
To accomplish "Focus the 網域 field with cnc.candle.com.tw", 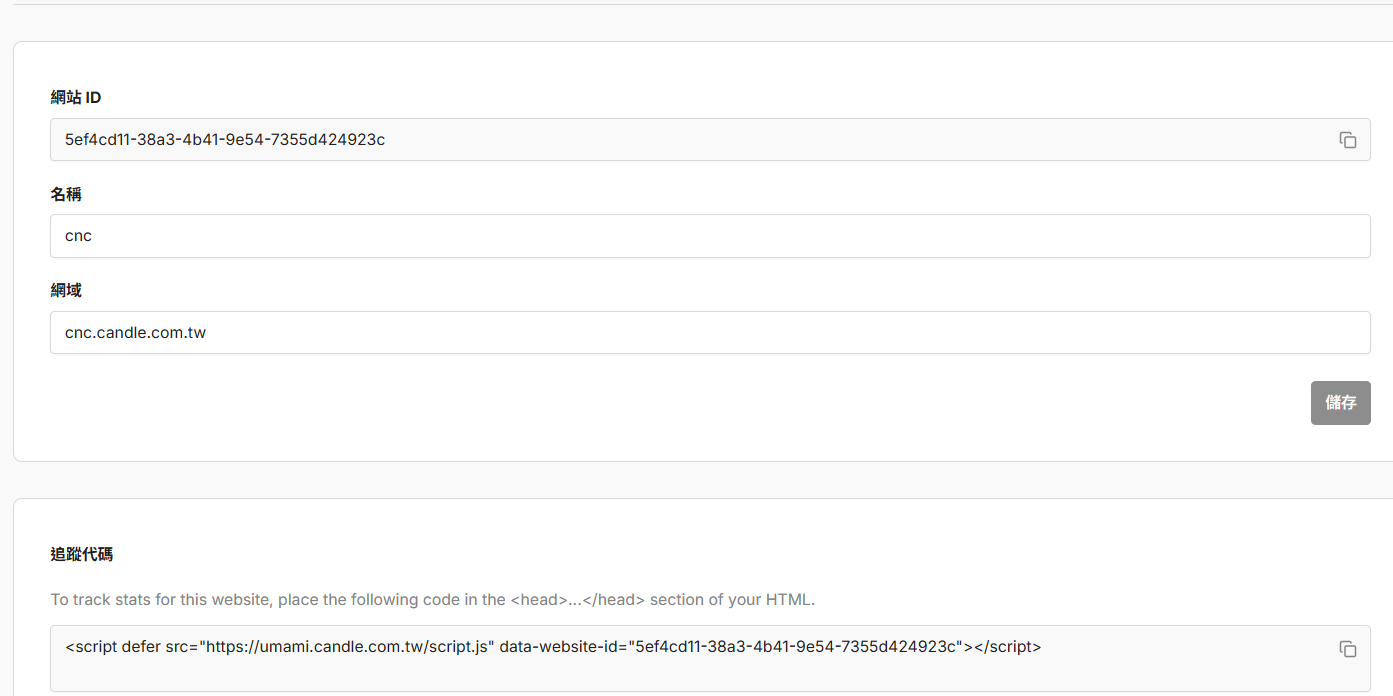I will coord(700,332).
